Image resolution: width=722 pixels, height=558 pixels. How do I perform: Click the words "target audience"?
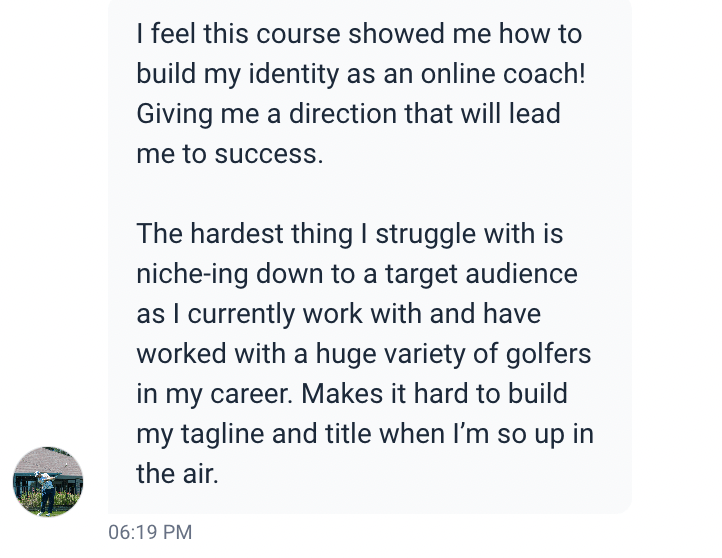(481, 274)
